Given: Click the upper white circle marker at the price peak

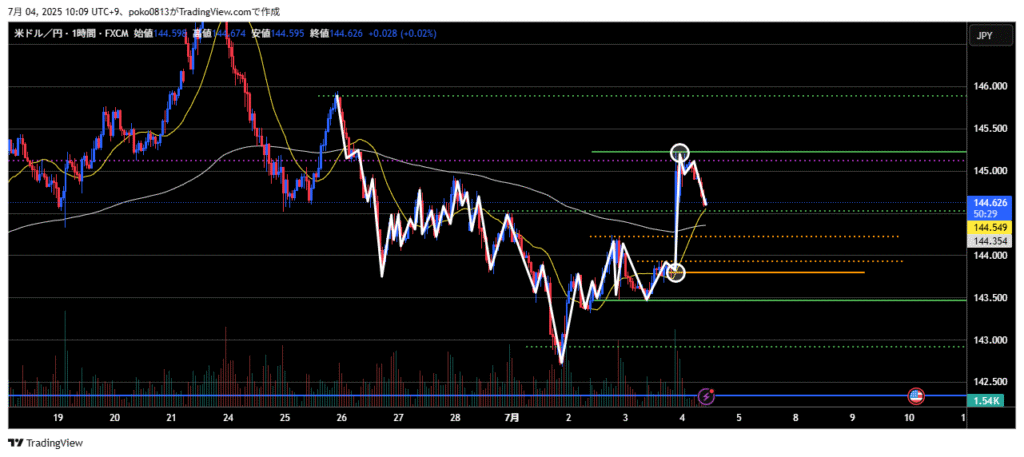Looking at the screenshot, I should pyautogui.click(x=680, y=152).
